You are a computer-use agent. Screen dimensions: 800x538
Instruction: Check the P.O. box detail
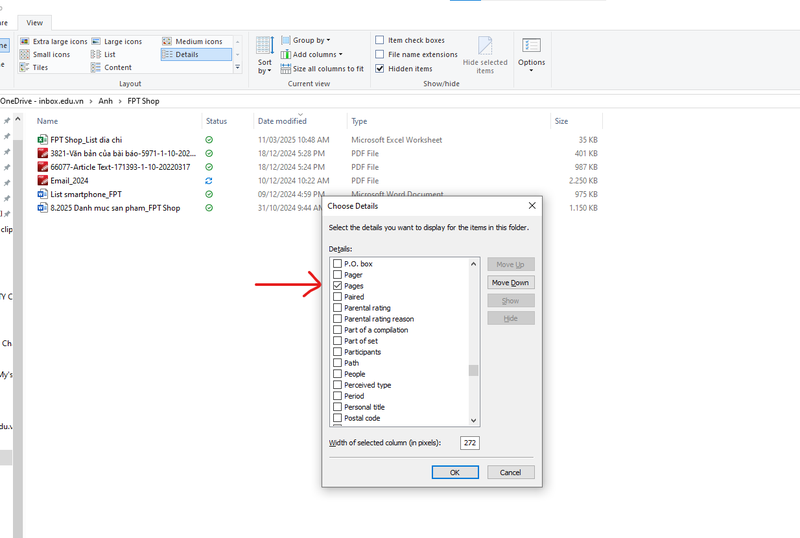click(337, 264)
